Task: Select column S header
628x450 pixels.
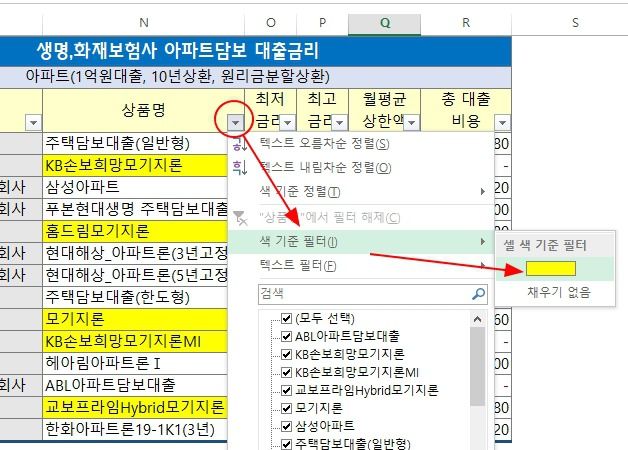Action: click(575, 23)
